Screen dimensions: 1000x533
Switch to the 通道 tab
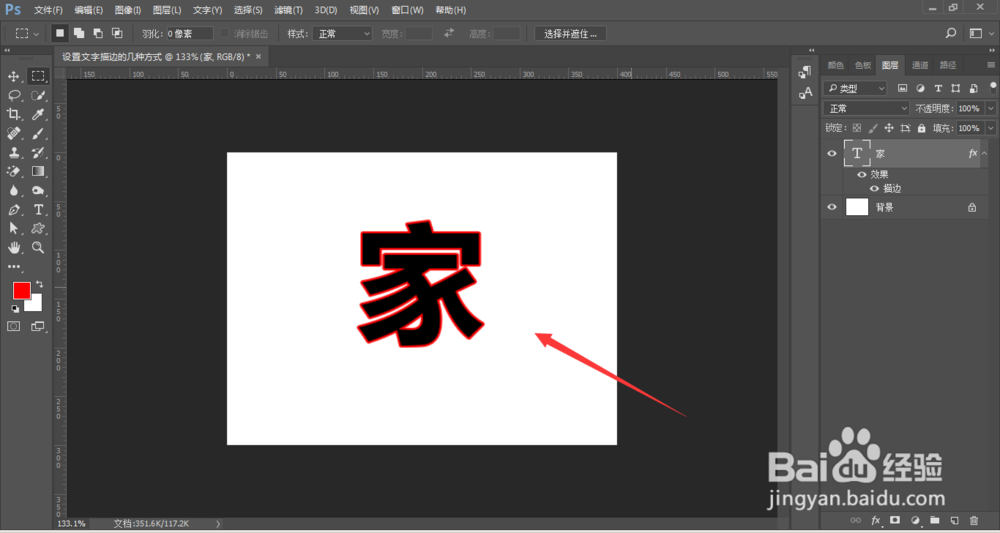920,65
